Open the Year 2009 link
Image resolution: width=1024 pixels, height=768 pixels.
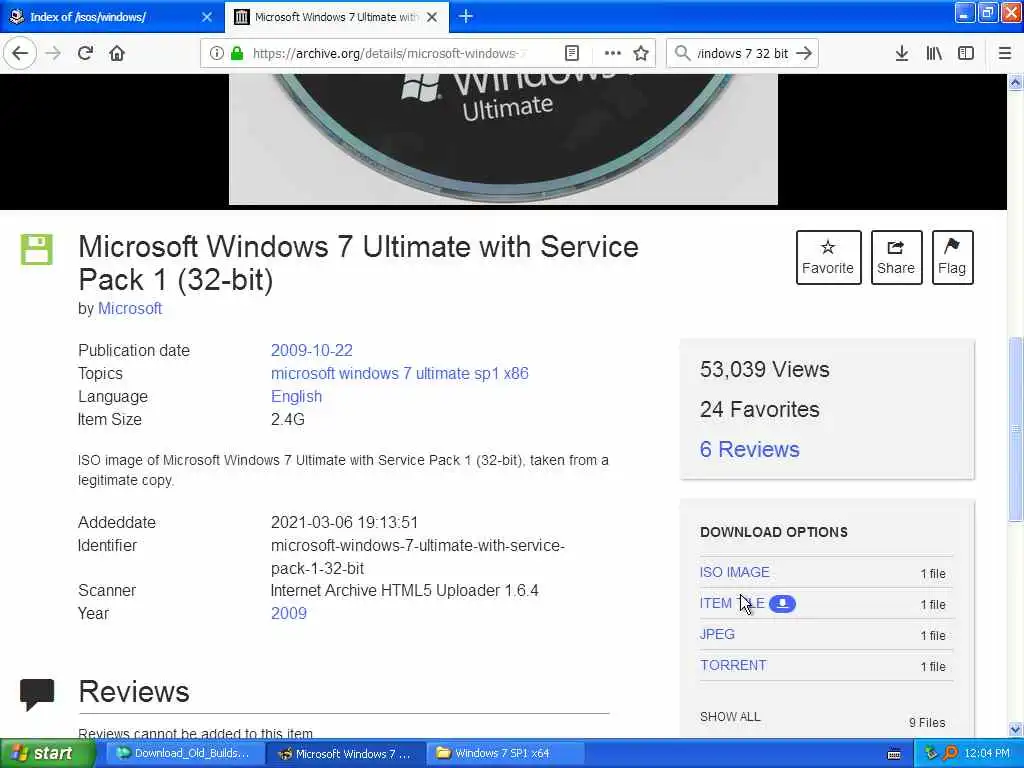(289, 613)
